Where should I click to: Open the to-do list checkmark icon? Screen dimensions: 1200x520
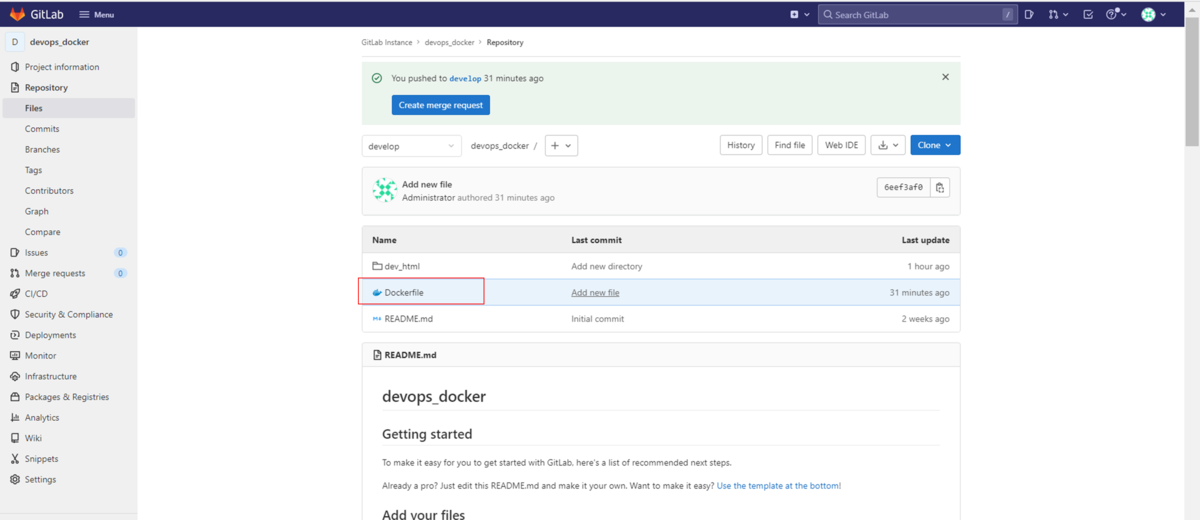(1088, 15)
